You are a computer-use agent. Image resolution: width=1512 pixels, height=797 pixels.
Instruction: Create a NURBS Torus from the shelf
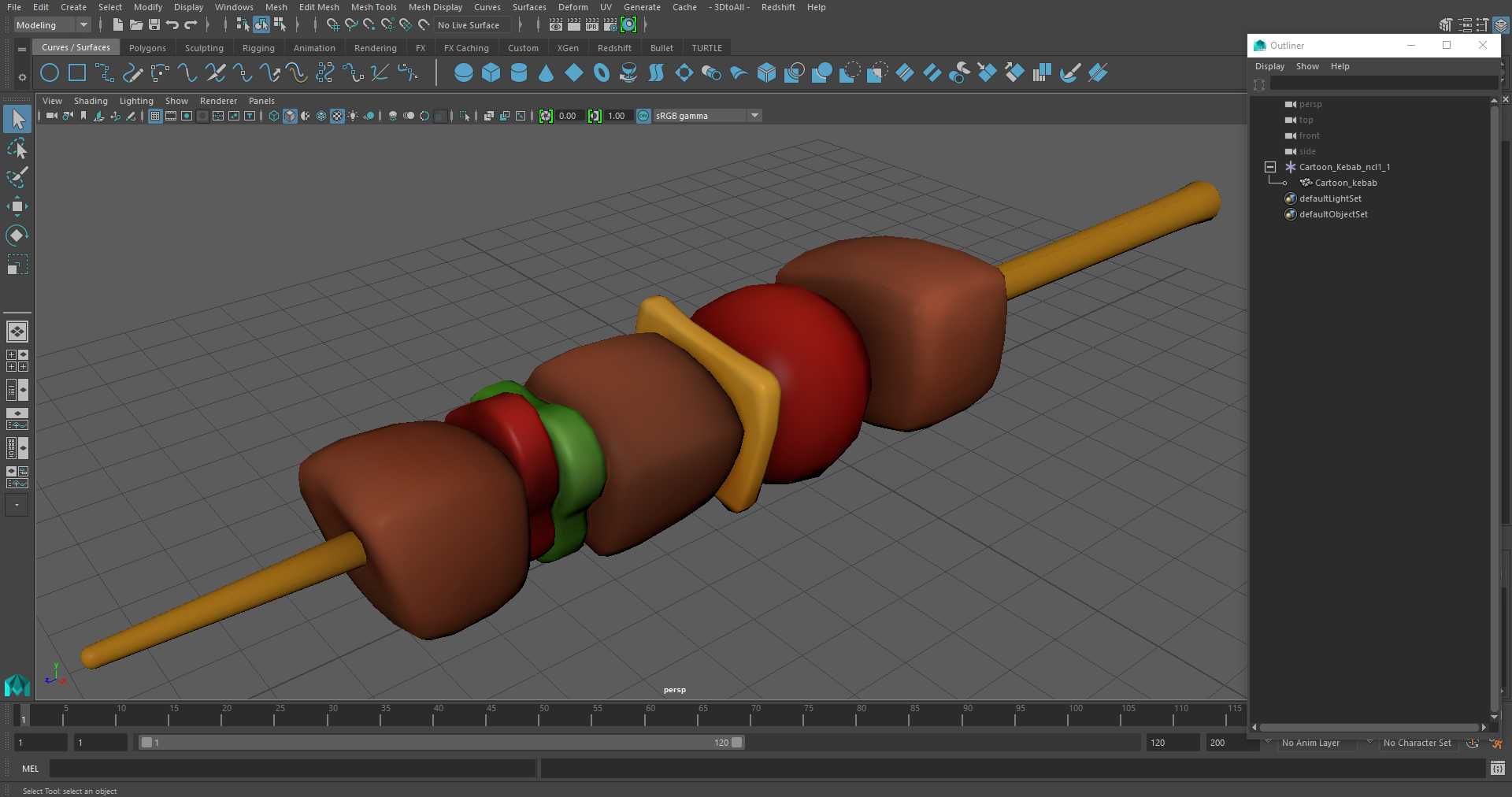[x=602, y=73]
